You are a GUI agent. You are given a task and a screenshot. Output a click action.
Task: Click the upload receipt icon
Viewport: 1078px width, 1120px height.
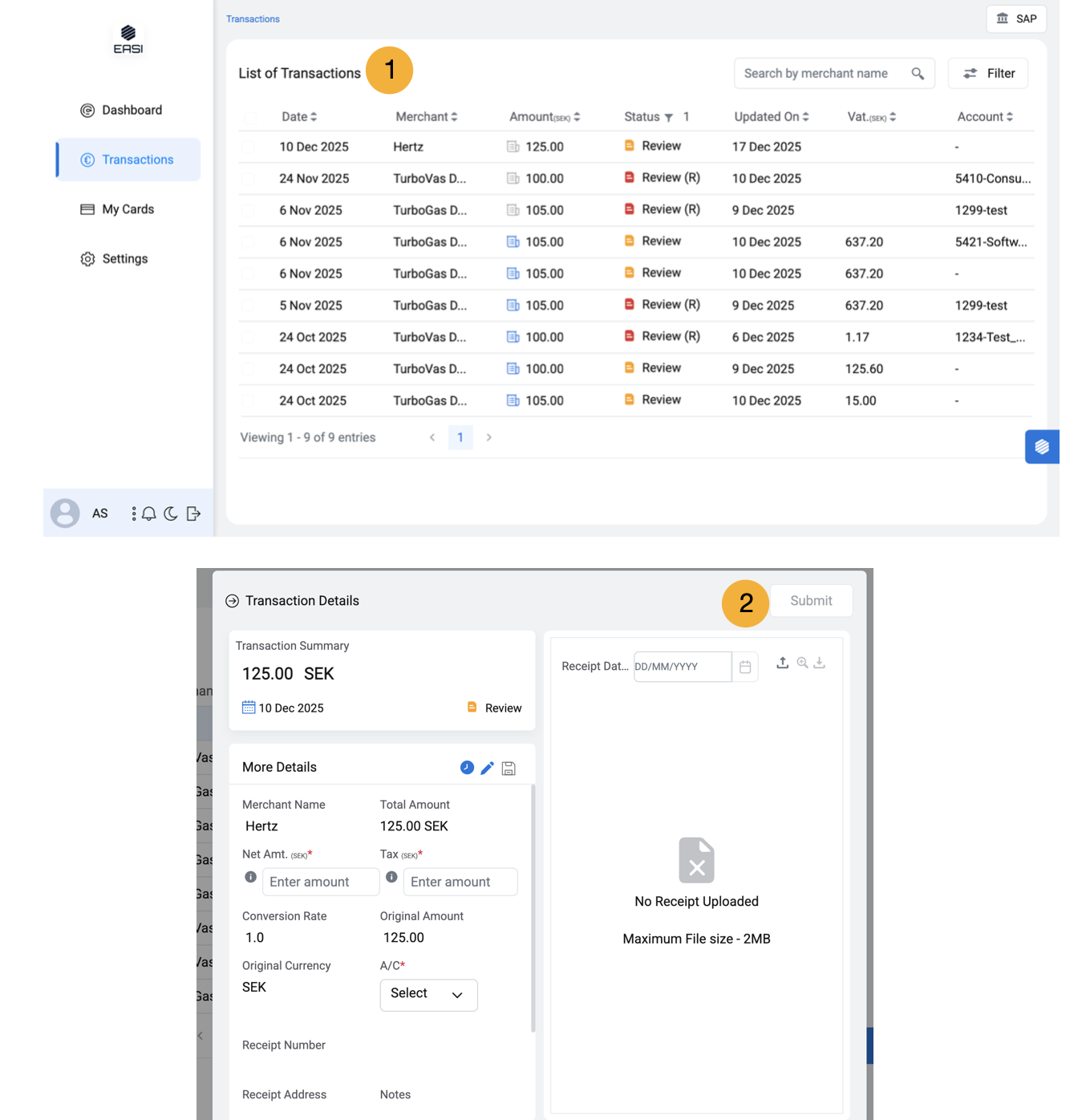782,663
